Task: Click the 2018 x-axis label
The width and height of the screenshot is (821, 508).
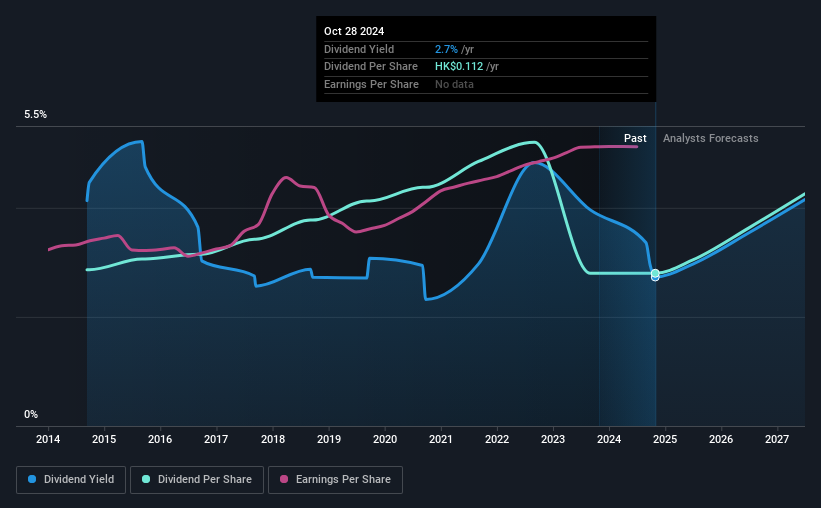Action: click(273, 439)
